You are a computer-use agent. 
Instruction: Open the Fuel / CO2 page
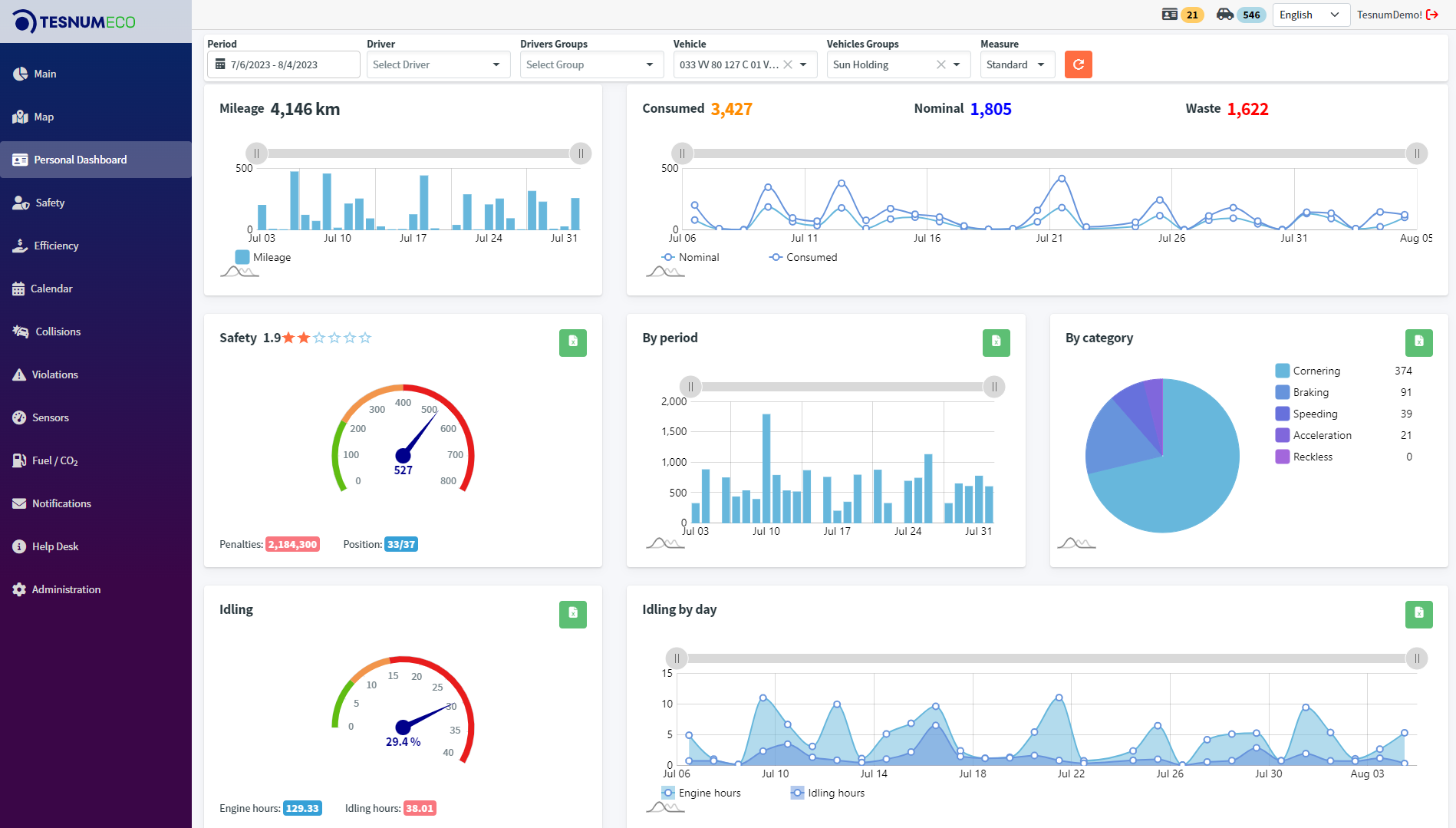pyautogui.click(x=54, y=460)
